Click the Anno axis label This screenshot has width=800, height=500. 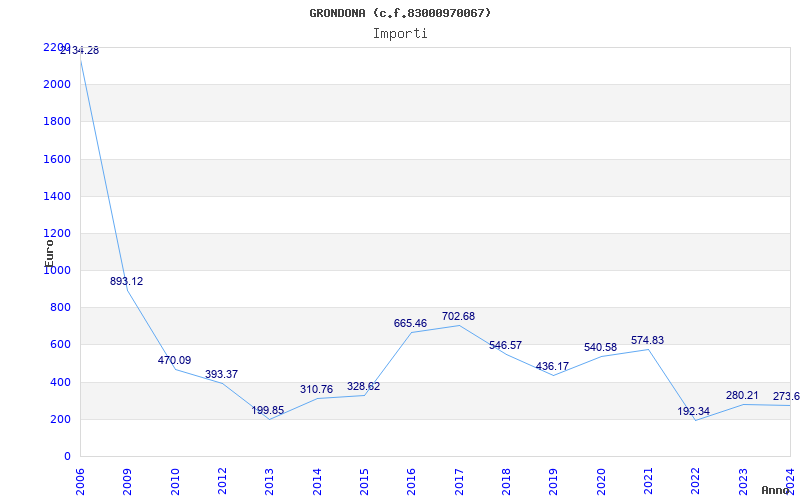[x=776, y=490]
